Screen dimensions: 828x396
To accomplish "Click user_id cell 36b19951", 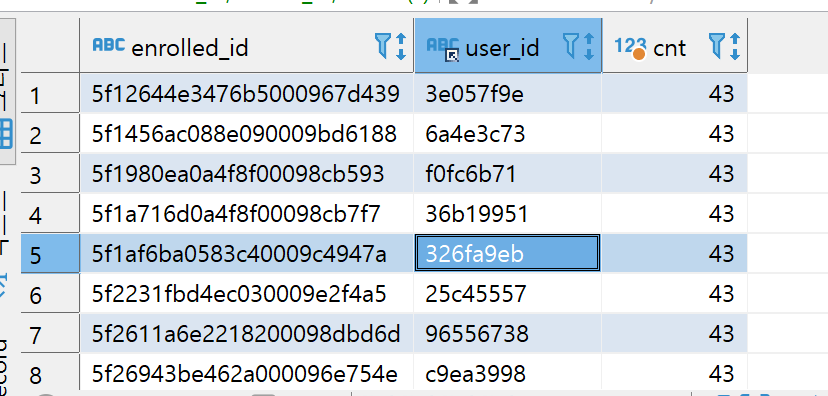I will coord(507,214).
